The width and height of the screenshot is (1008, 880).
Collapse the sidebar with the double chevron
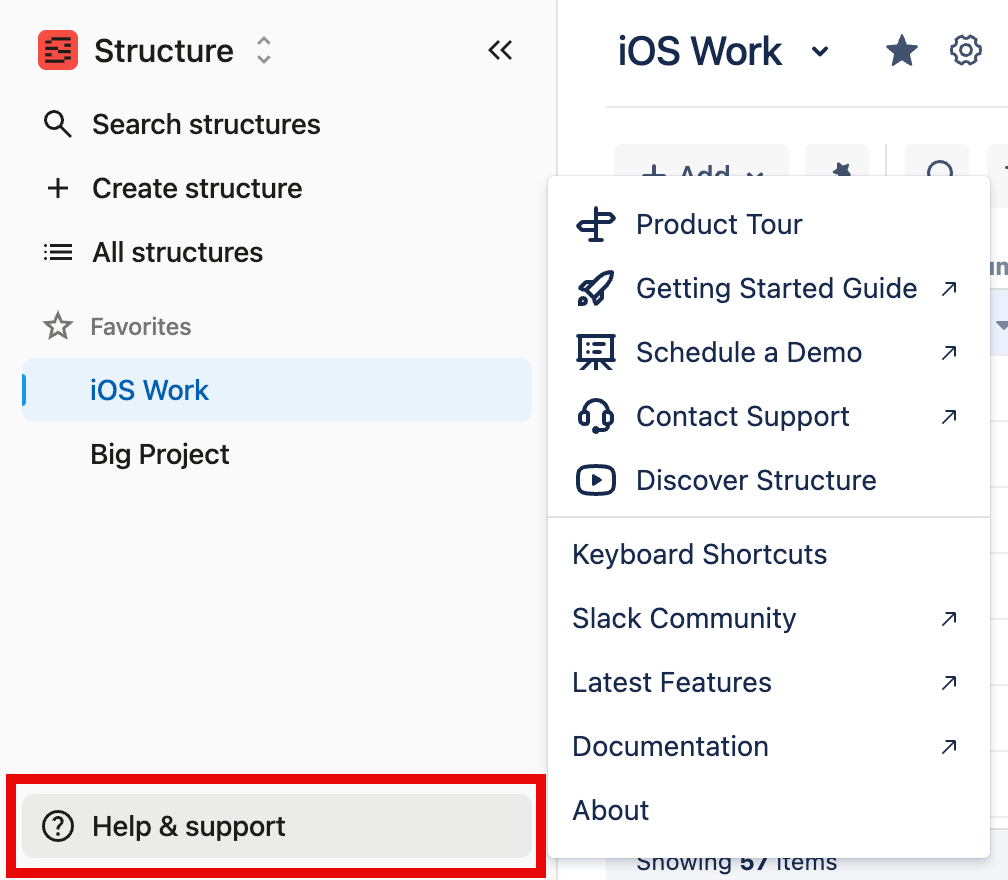pos(500,50)
